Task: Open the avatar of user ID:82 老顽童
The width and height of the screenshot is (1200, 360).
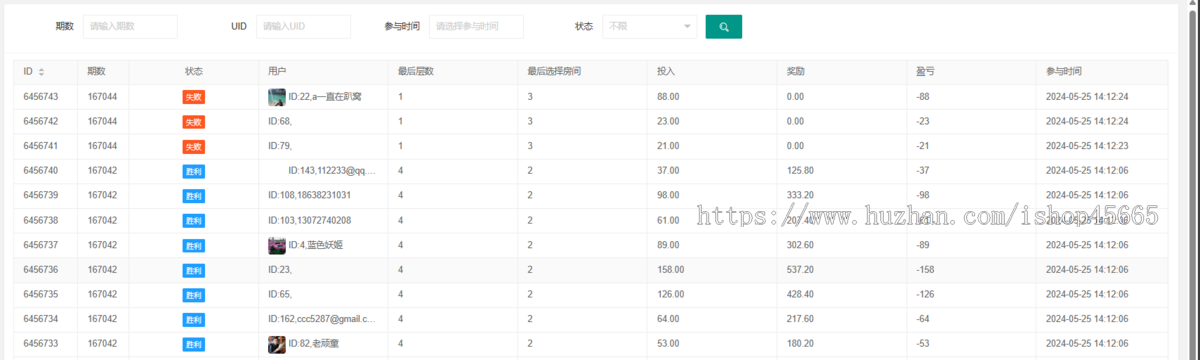Action: click(277, 344)
